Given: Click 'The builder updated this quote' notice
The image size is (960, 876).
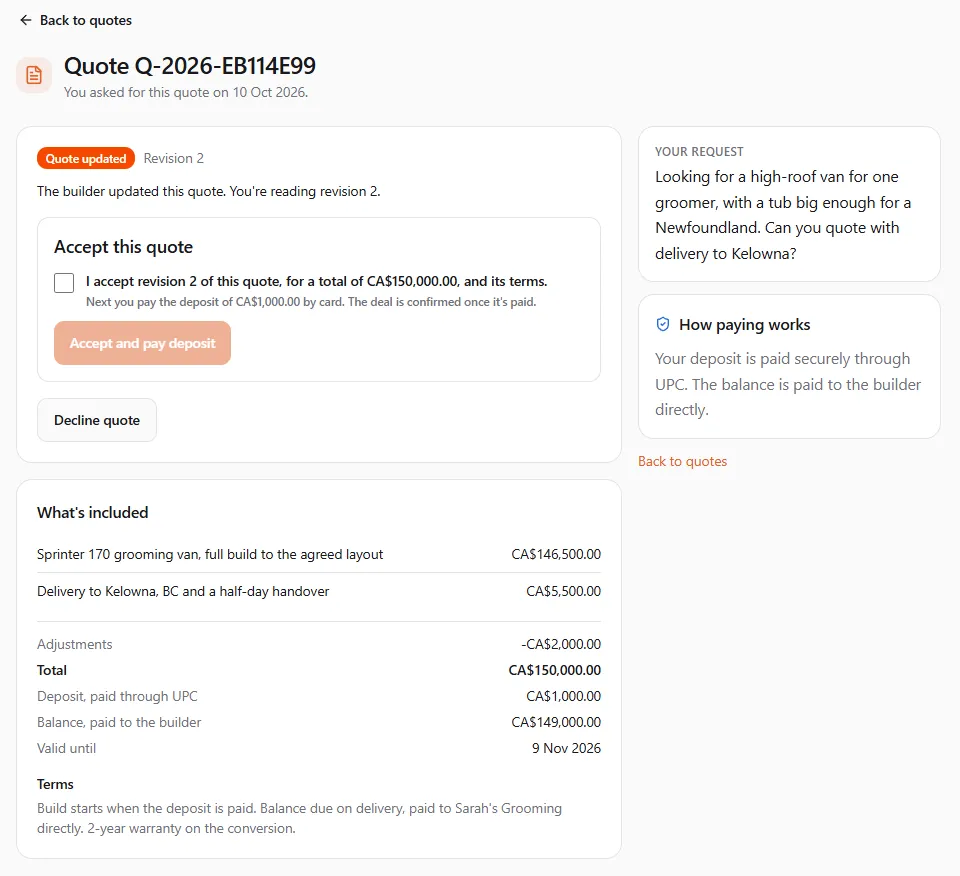Looking at the screenshot, I should (x=209, y=192).
